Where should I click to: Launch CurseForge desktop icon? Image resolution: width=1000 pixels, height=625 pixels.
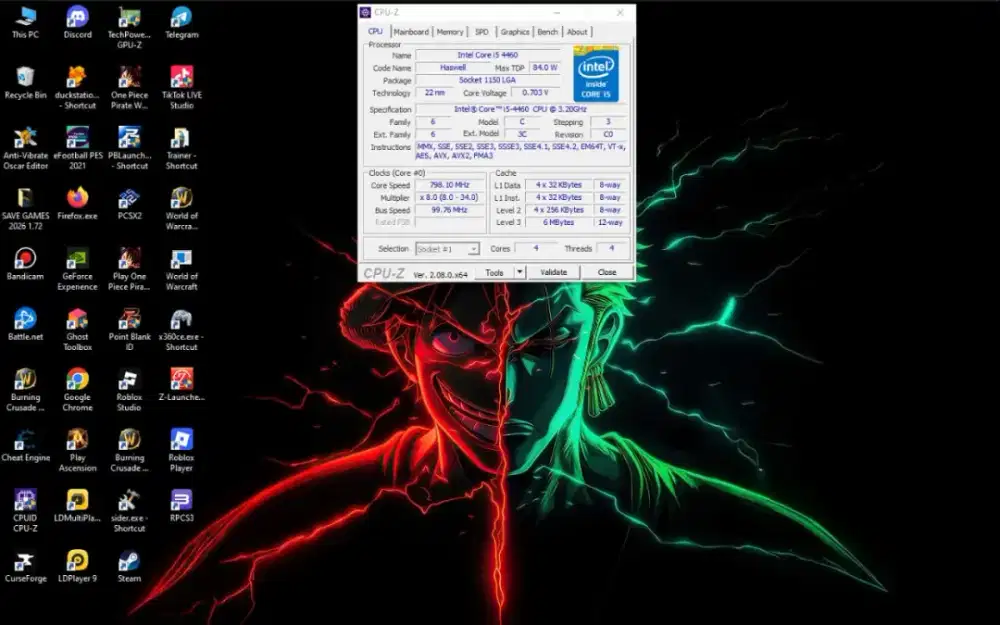click(x=25, y=566)
